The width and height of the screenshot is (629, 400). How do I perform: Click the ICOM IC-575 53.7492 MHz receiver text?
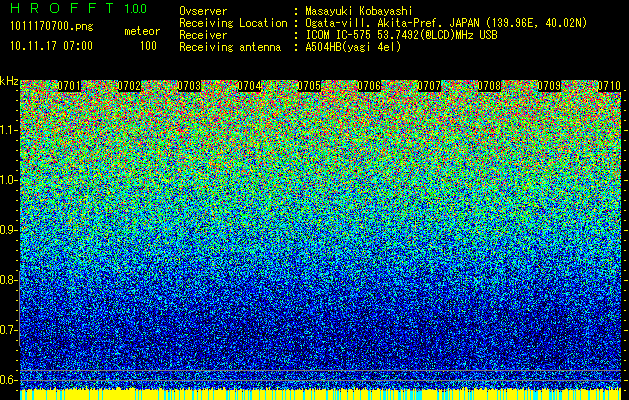pos(401,35)
